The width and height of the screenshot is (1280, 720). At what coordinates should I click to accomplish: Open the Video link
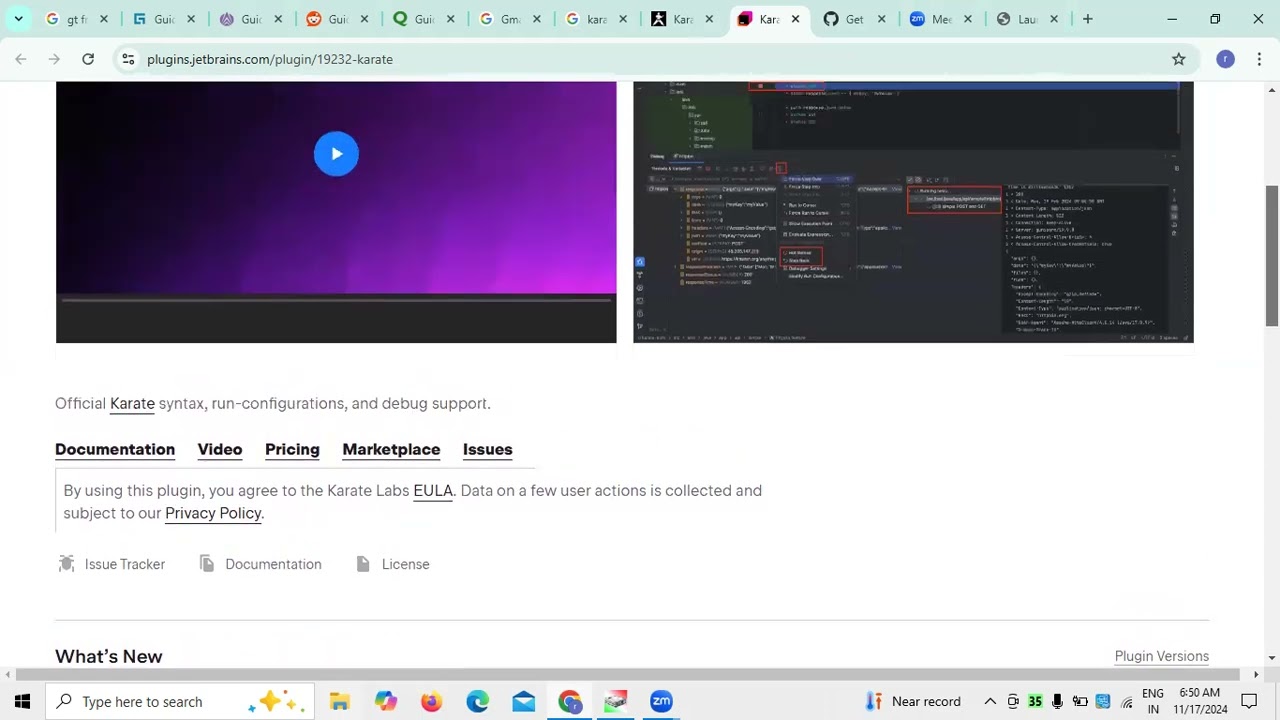pos(220,449)
